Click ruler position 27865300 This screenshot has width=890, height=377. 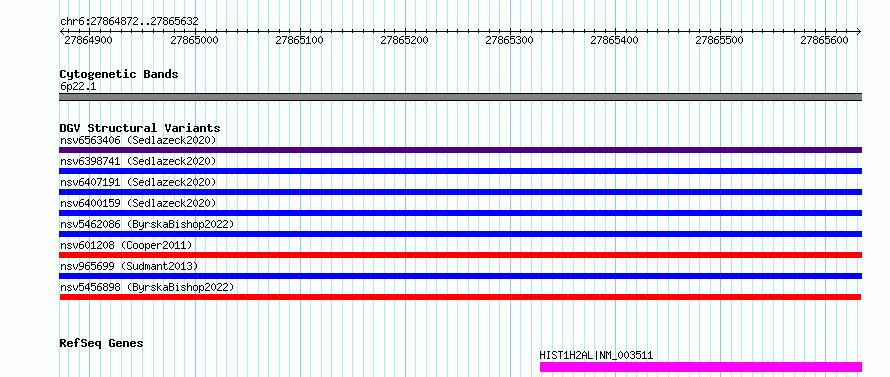pyautogui.click(x=509, y=40)
